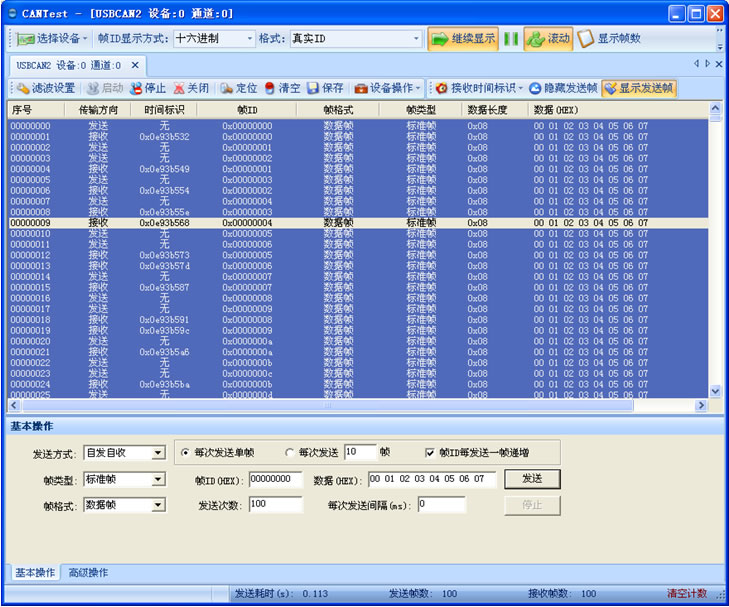This screenshot has width=729, height=607.
Task: Click the 停止 stop icon
Action: (135, 88)
